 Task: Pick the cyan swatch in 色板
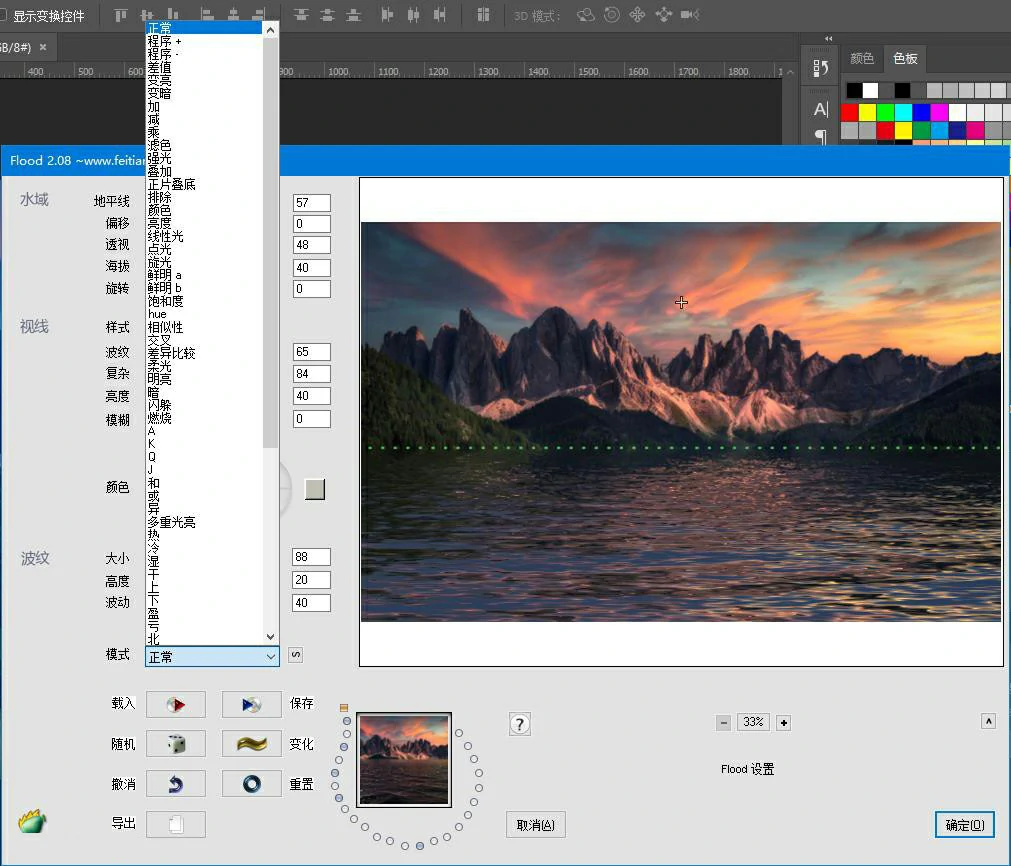903,112
